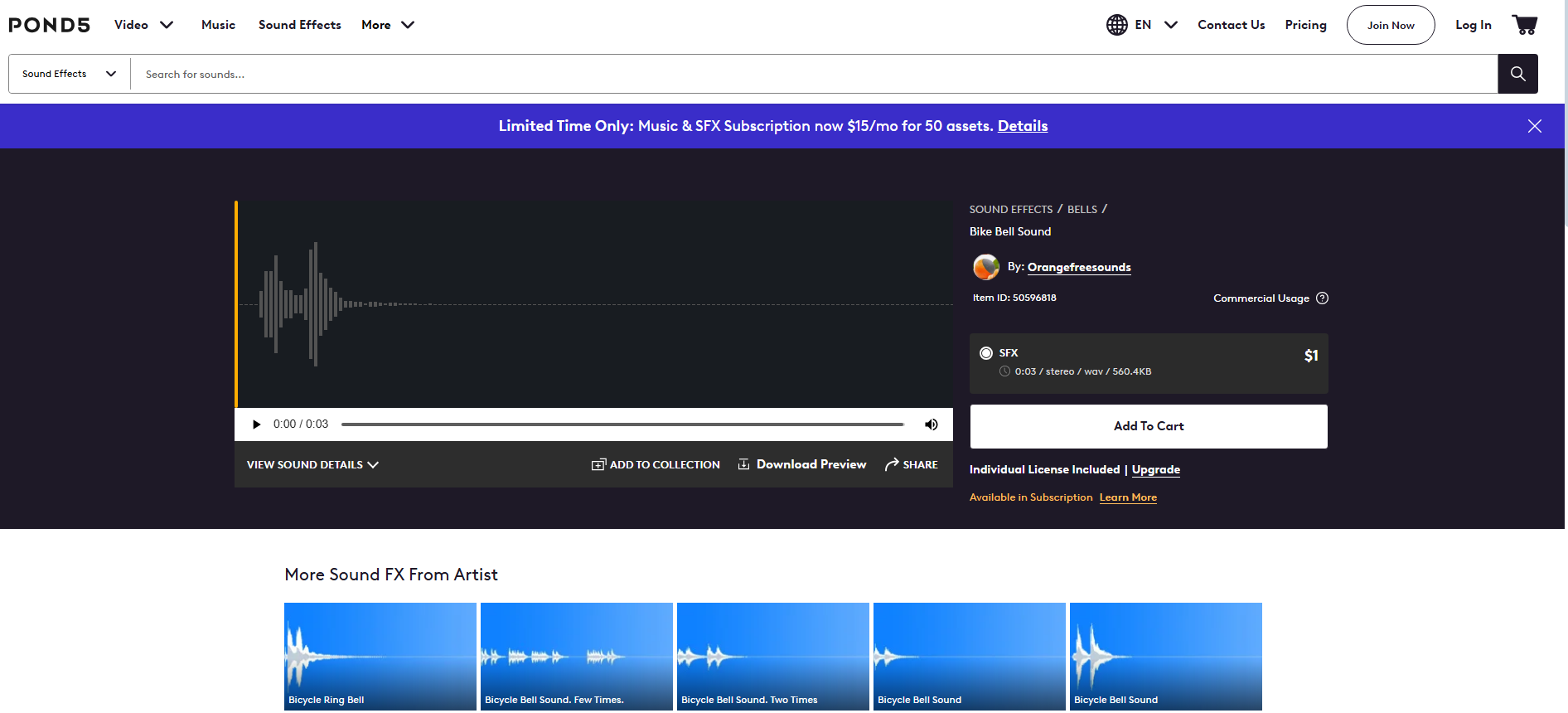Open the Bicycle Ring Bell thumbnail
1568x713 pixels.
tap(380, 657)
